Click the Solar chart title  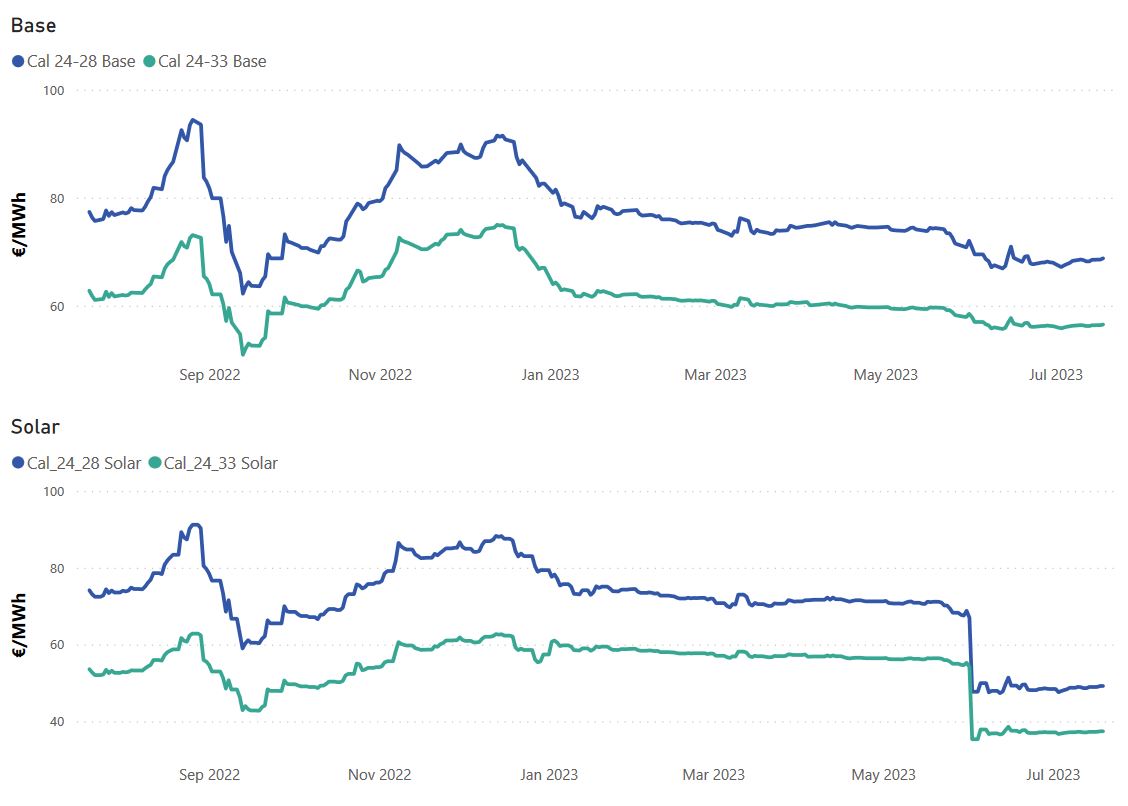tap(35, 427)
